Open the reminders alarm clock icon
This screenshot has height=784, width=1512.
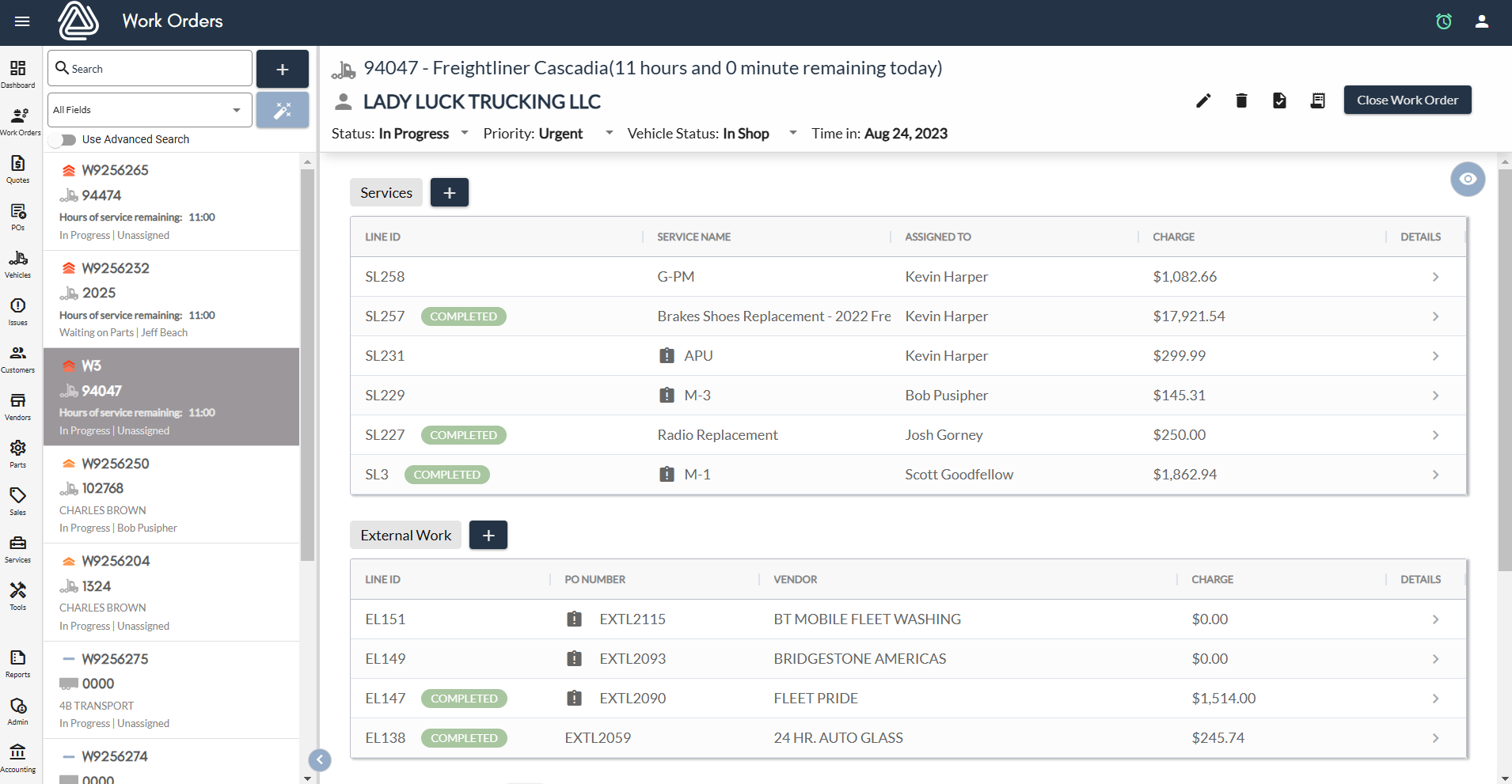[x=1443, y=21]
